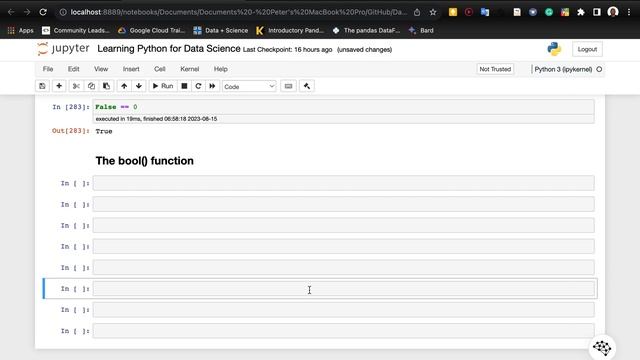640x360 pixels.
Task: Open the Edit menu
Action: tap(73, 69)
